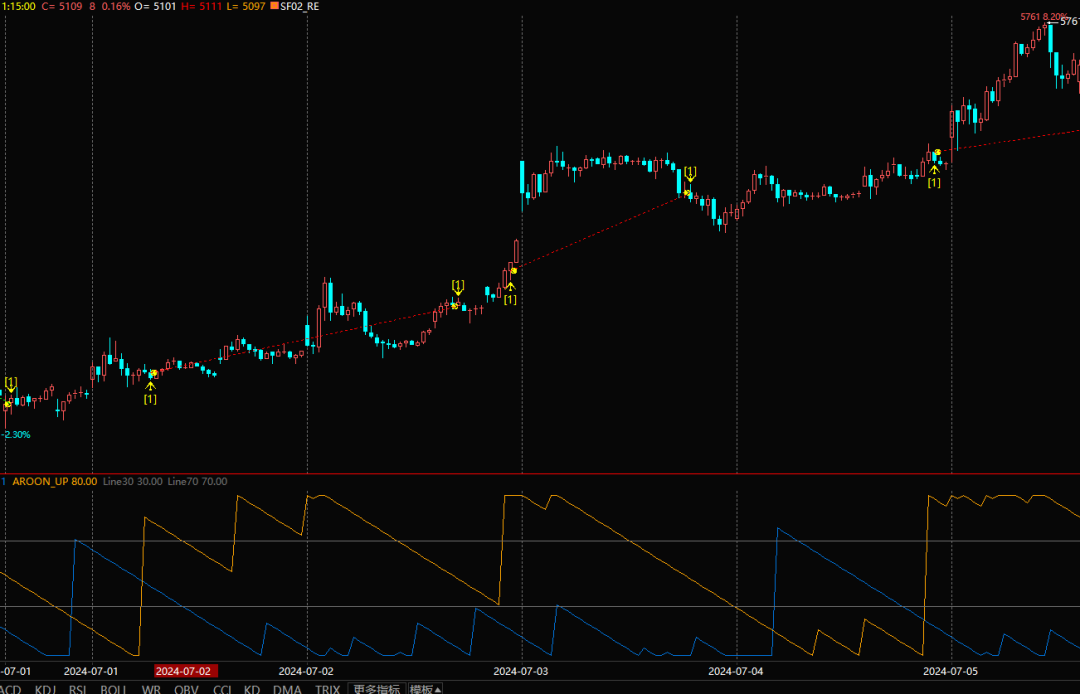Select the DMA indicator tab
The image size is (1080, 694).
pos(287,689)
